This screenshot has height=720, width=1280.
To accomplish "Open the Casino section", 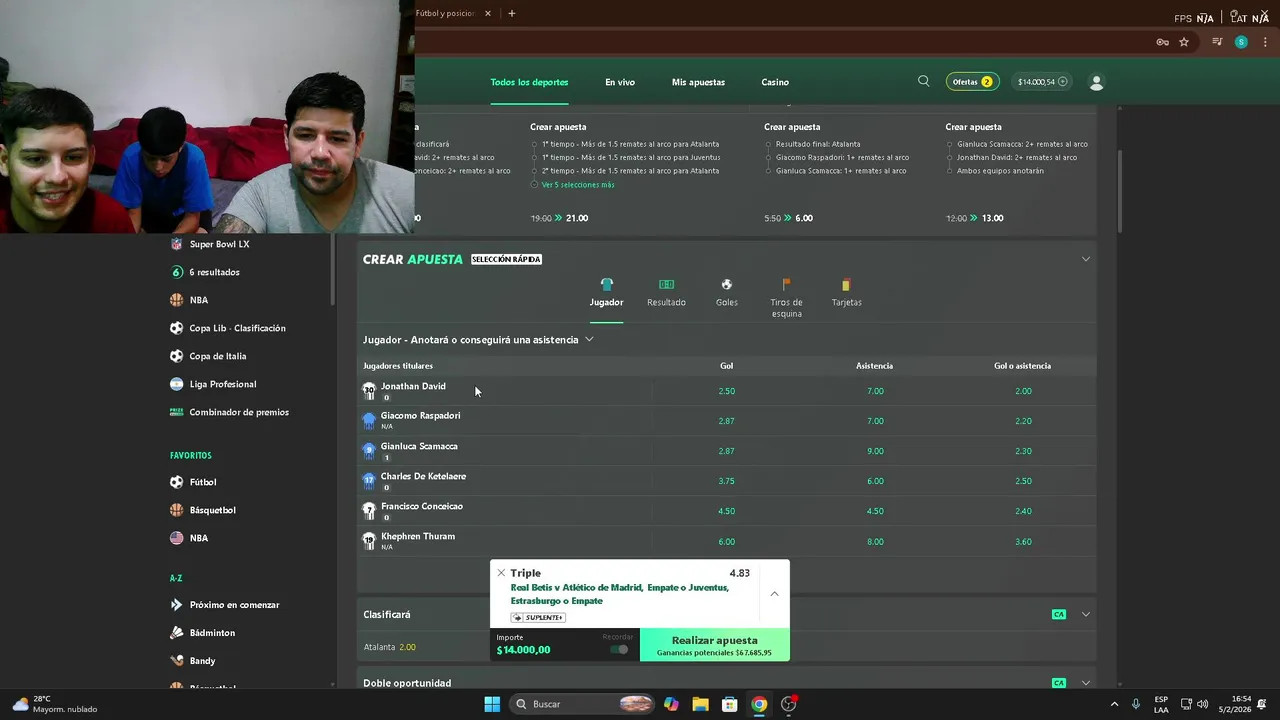I will [775, 82].
